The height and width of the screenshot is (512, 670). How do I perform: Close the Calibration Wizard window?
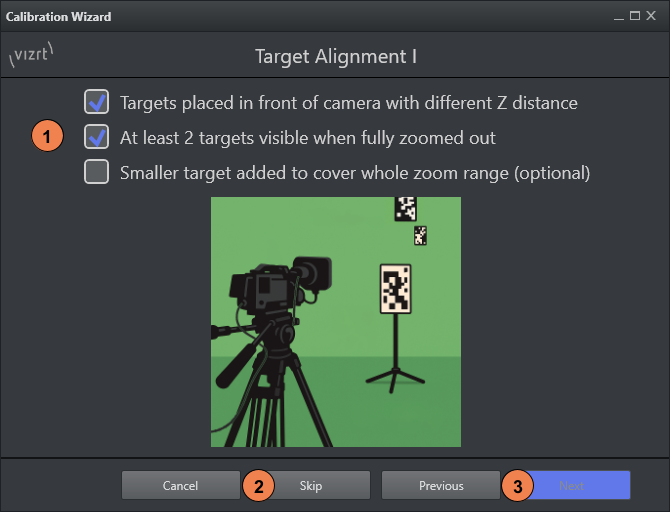pos(653,17)
